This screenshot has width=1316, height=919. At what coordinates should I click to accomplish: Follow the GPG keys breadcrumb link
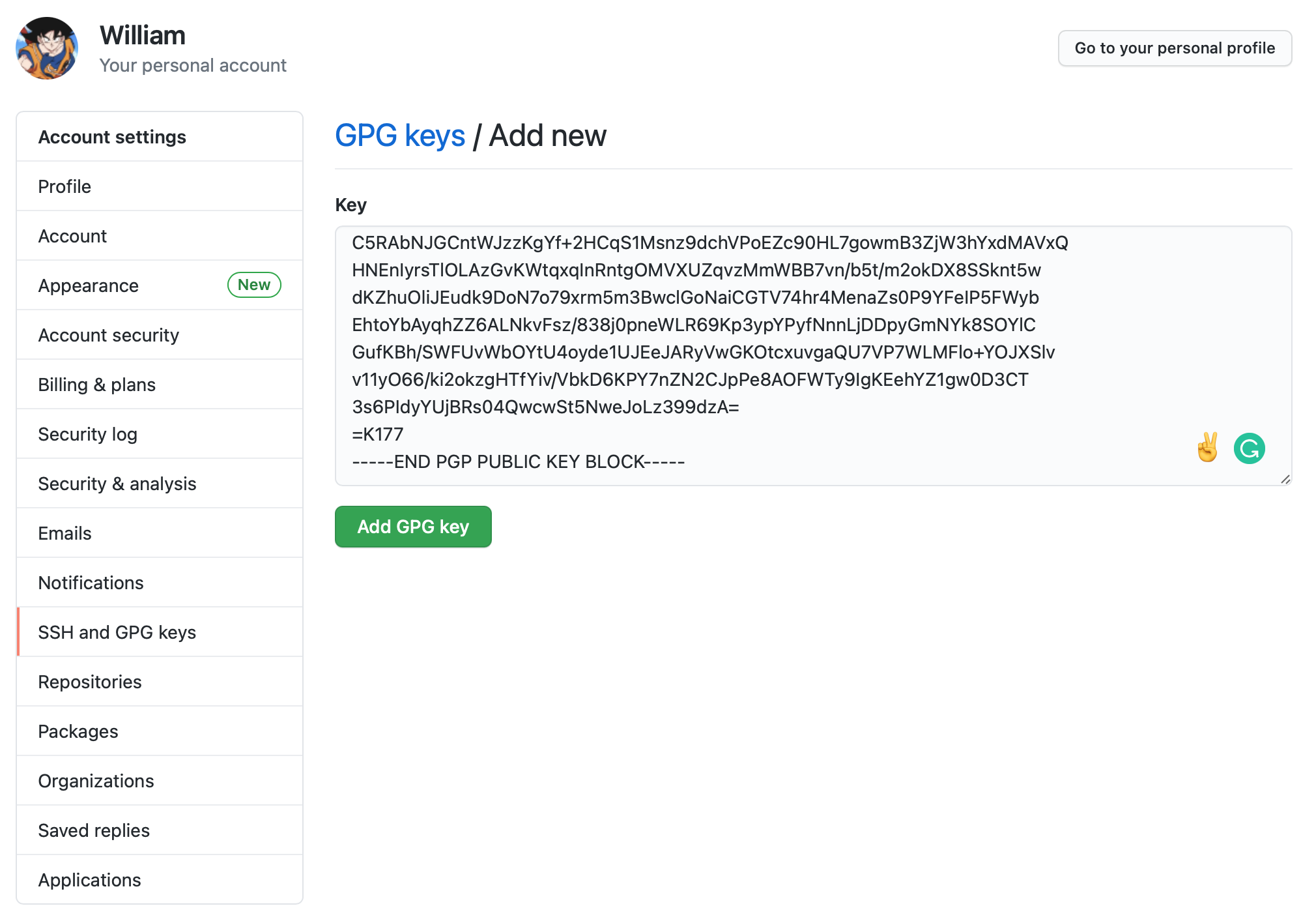(x=400, y=135)
